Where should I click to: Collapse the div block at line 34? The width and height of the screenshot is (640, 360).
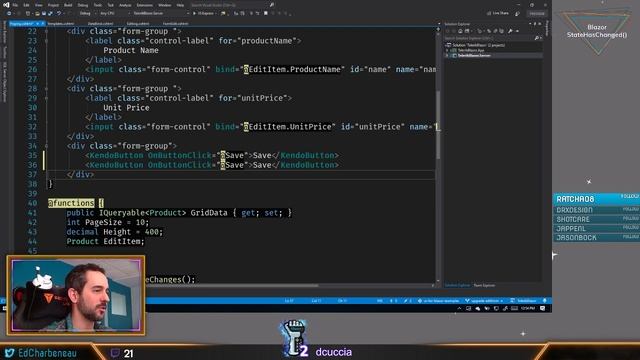click(x=46, y=146)
